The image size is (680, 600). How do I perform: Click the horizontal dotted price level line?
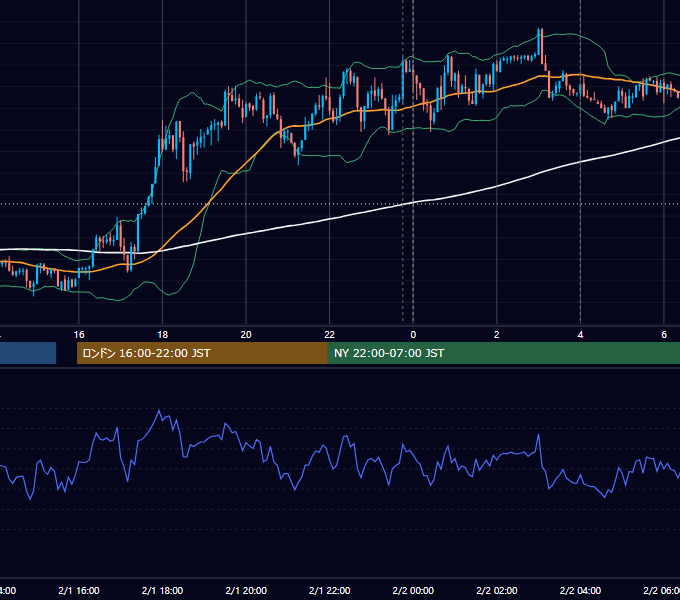click(x=340, y=204)
